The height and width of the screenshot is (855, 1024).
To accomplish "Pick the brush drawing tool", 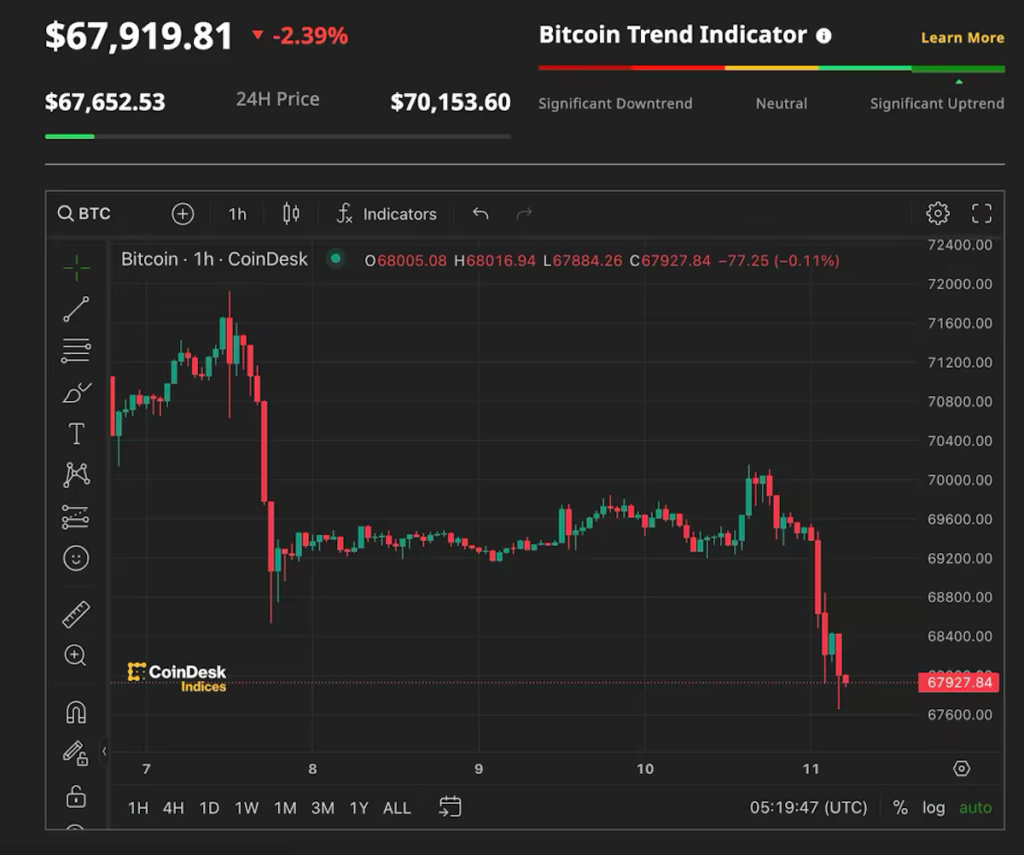I will pos(76,392).
